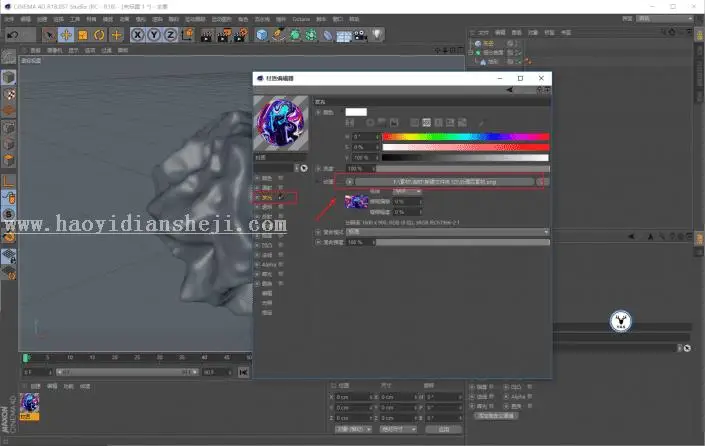Click the spline pen icon
The height and width of the screenshot is (446, 705).
(279, 35)
